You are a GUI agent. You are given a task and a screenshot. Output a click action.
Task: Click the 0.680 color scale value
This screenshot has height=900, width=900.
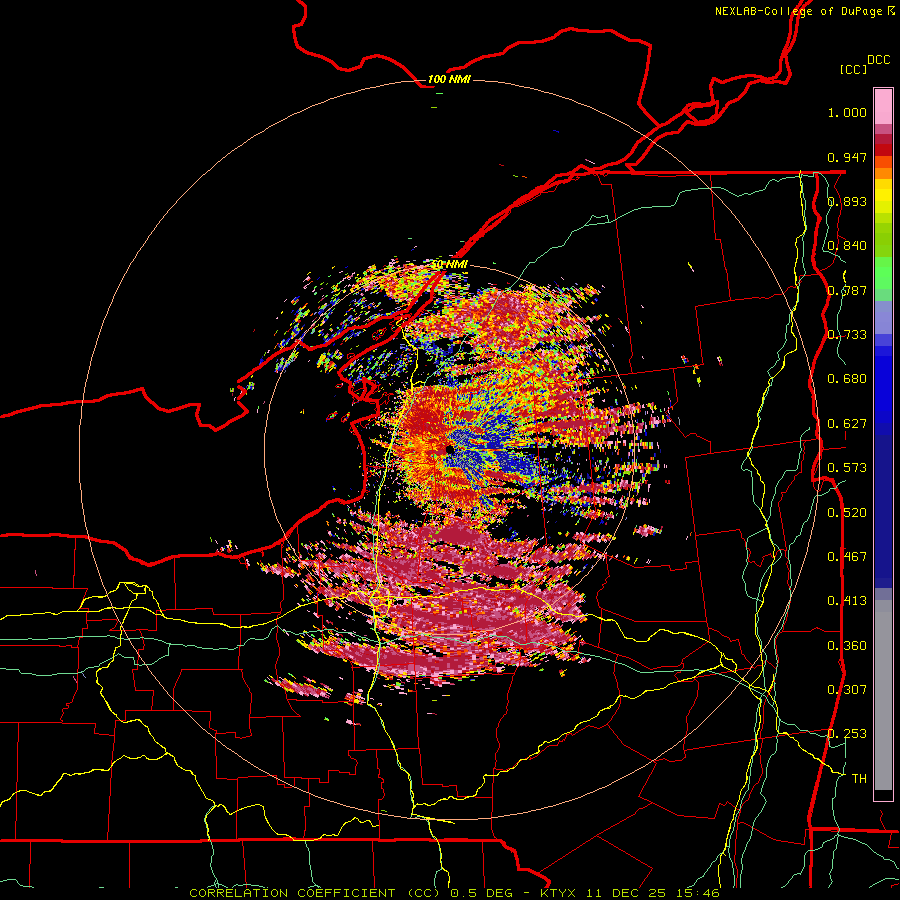pos(847,379)
